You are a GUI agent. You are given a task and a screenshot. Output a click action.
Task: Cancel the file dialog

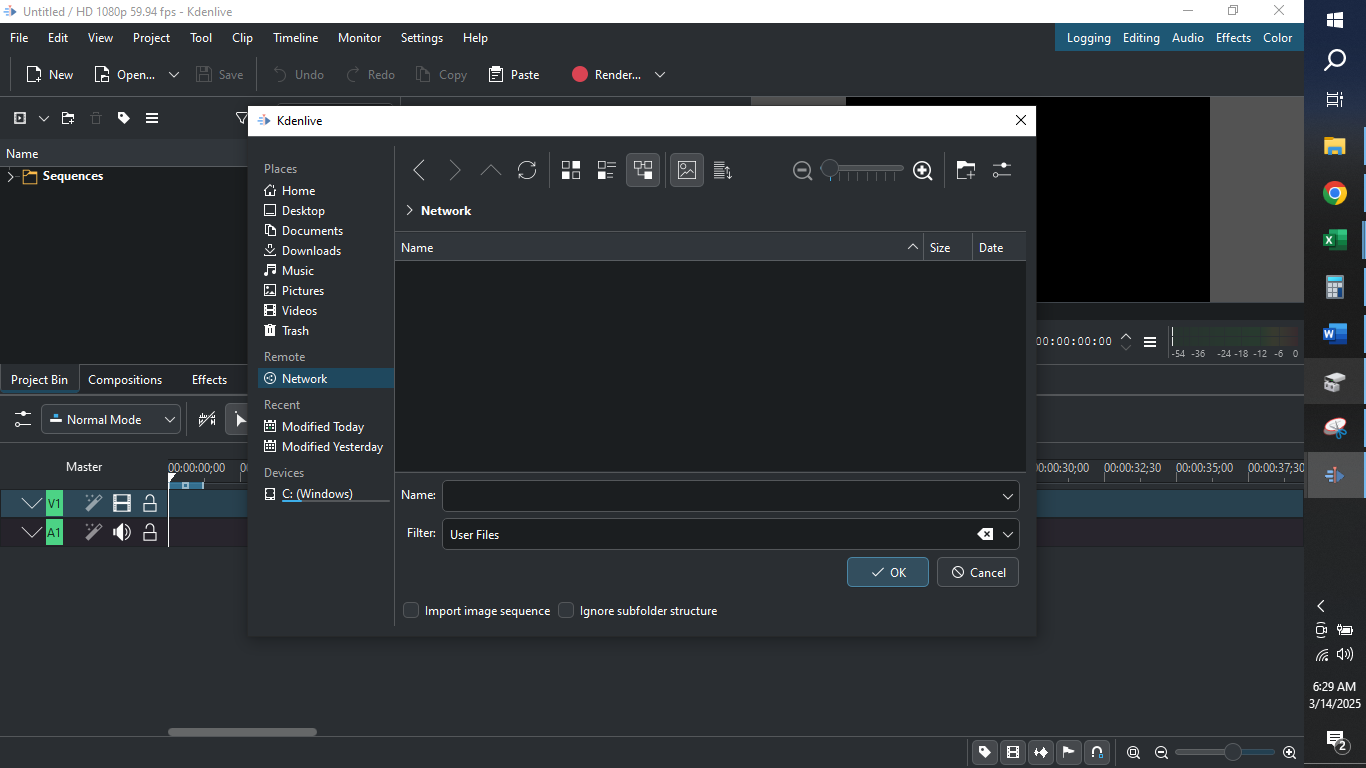pos(978,572)
